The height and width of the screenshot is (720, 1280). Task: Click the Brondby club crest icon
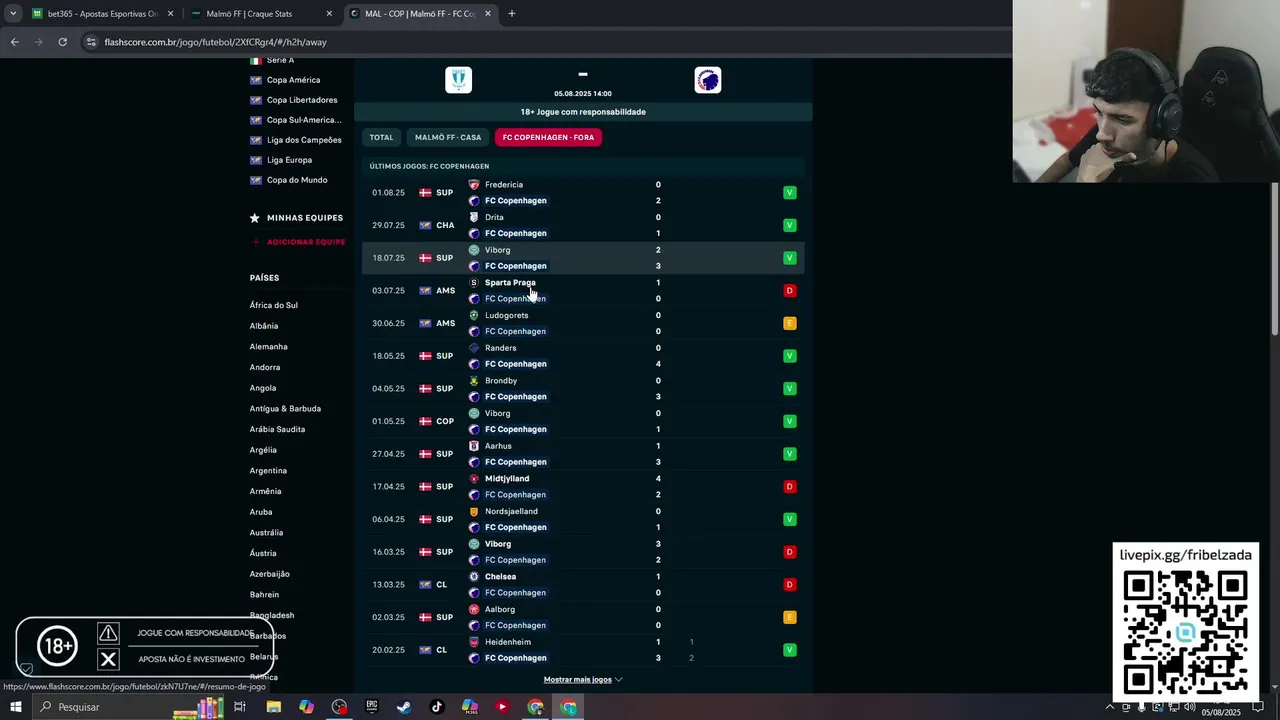click(474, 381)
